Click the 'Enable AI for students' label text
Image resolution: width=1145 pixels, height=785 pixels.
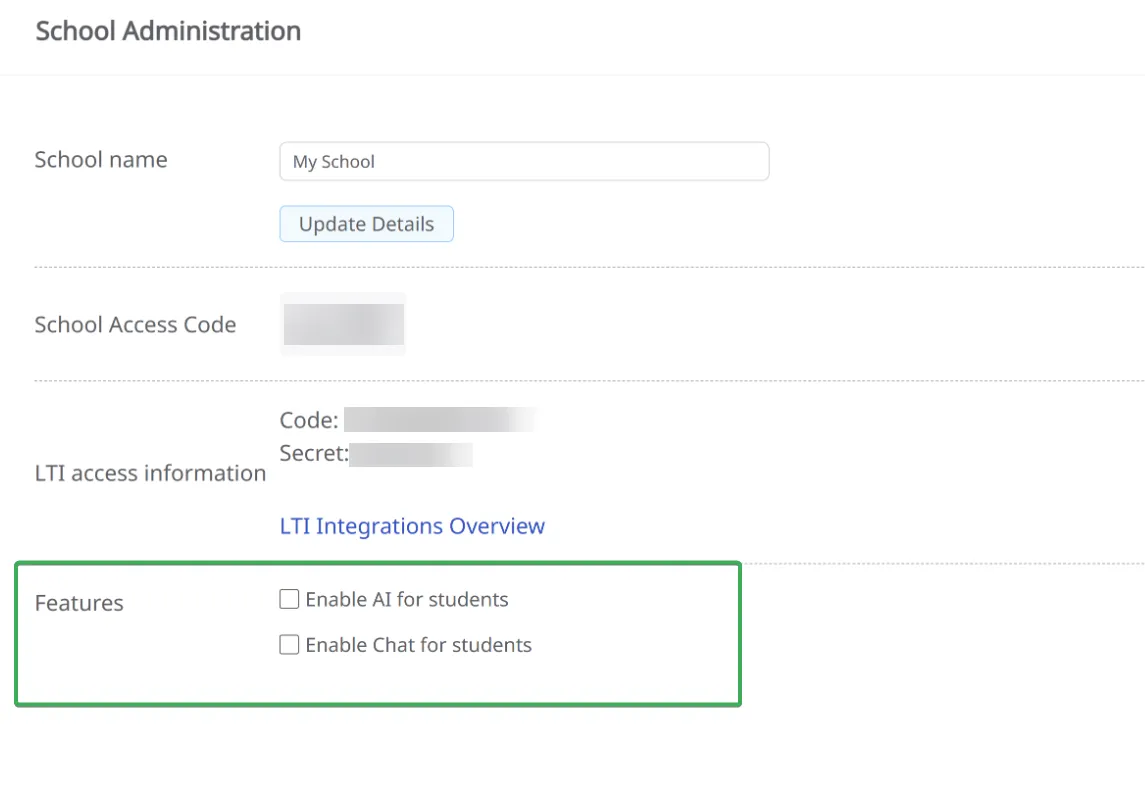click(407, 600)
